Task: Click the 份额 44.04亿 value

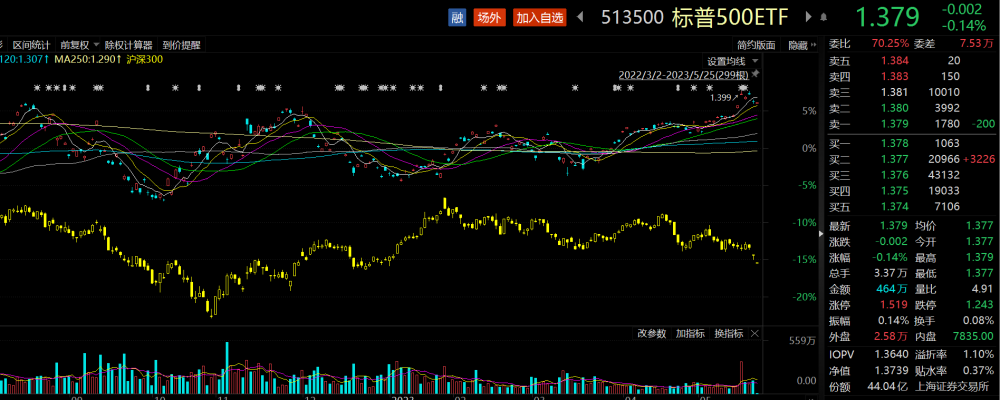Action: point(889,387)
